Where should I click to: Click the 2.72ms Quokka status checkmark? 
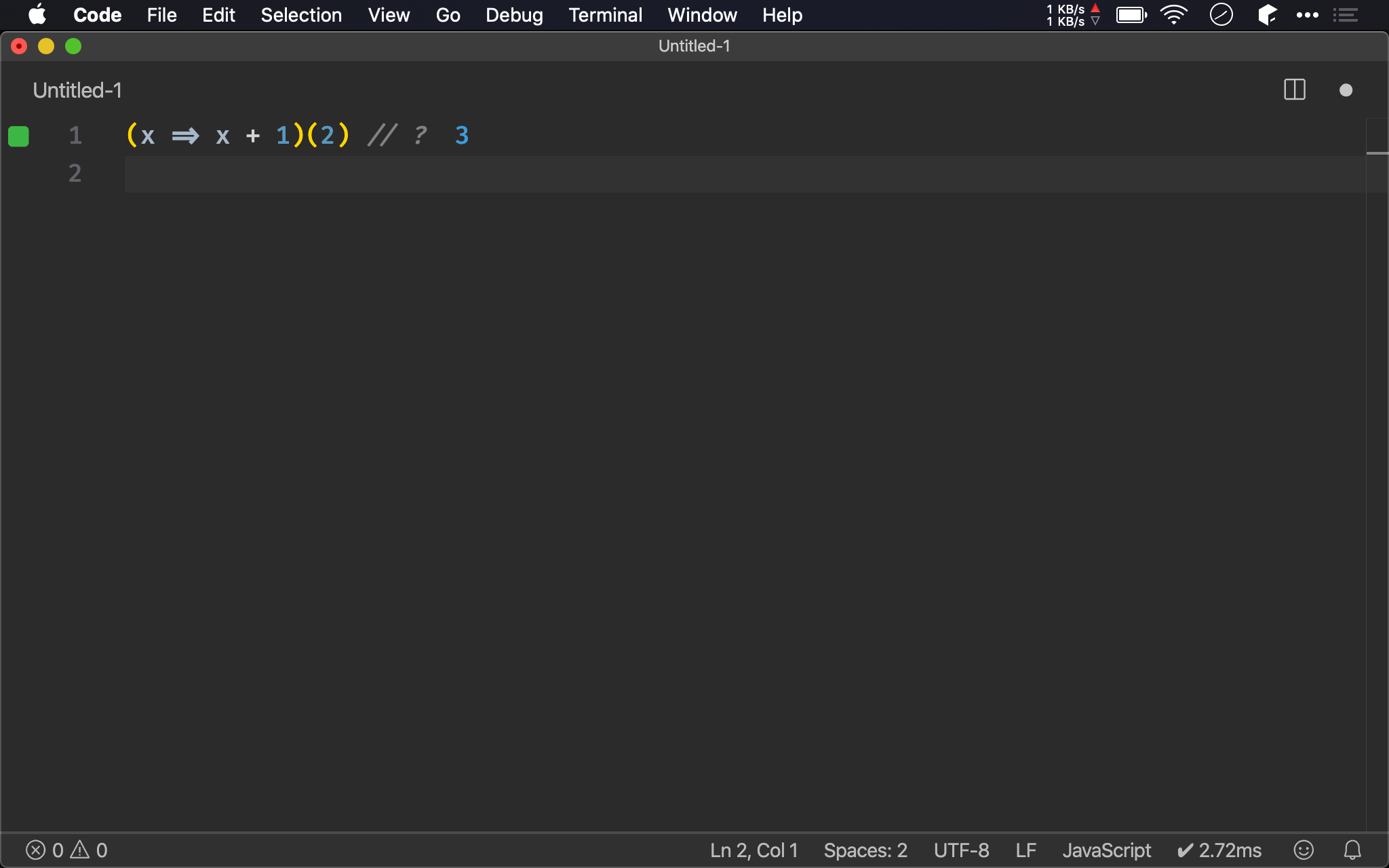pyautogui.click(x=1219, y=850)
